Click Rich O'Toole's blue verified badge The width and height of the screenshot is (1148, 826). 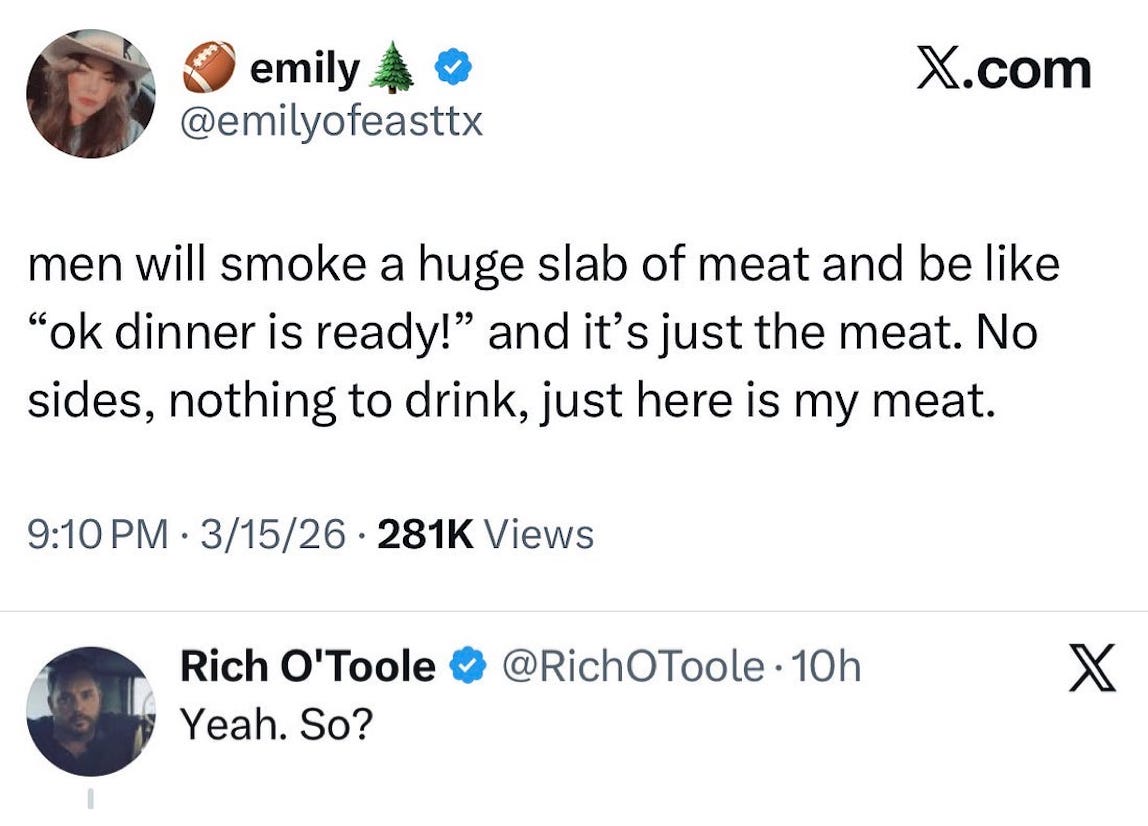coord(466,666)
